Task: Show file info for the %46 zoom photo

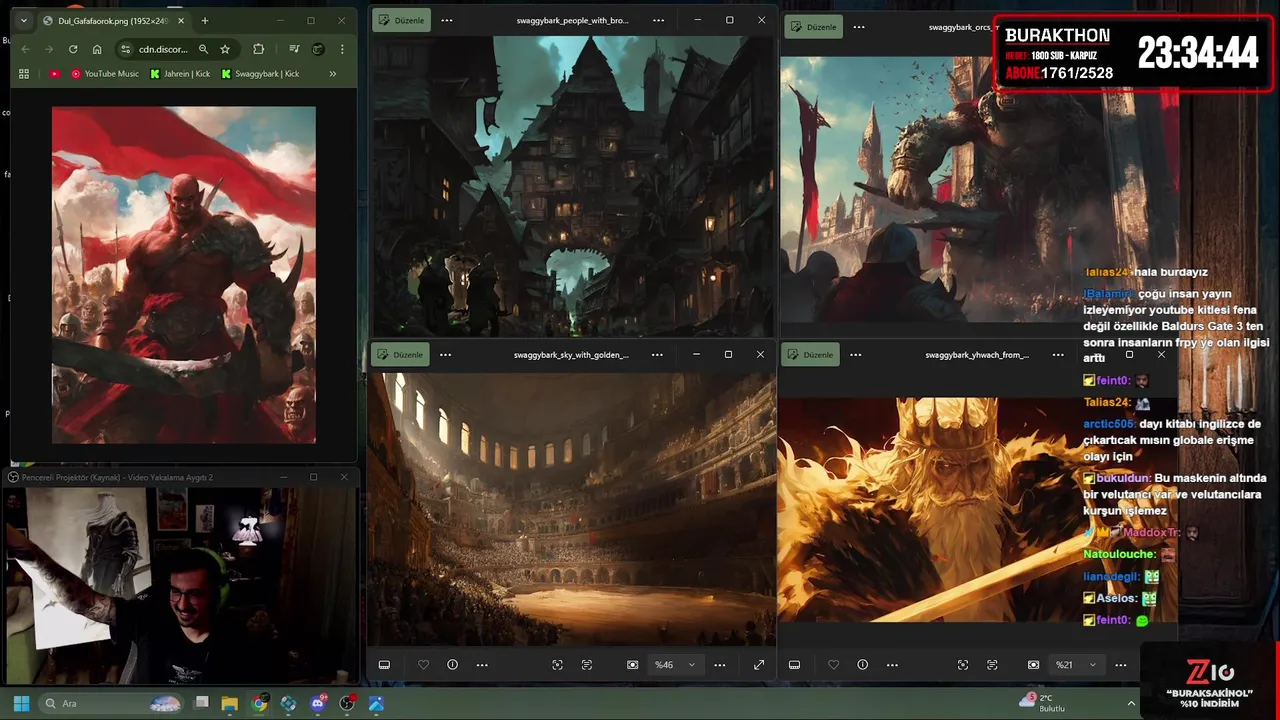Action: tap(452, 665)
